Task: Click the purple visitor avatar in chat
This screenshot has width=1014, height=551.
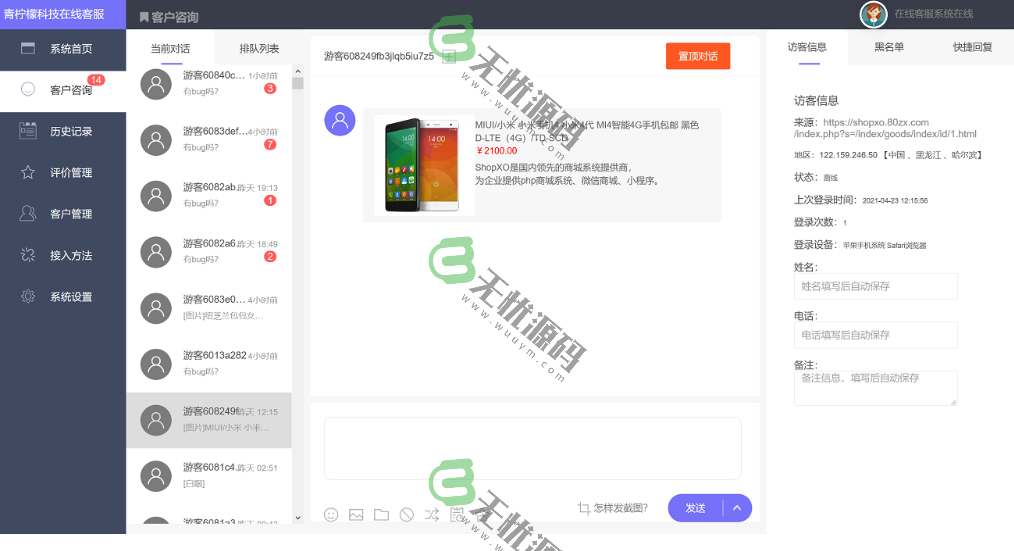Action: click(x=340, y=120)
